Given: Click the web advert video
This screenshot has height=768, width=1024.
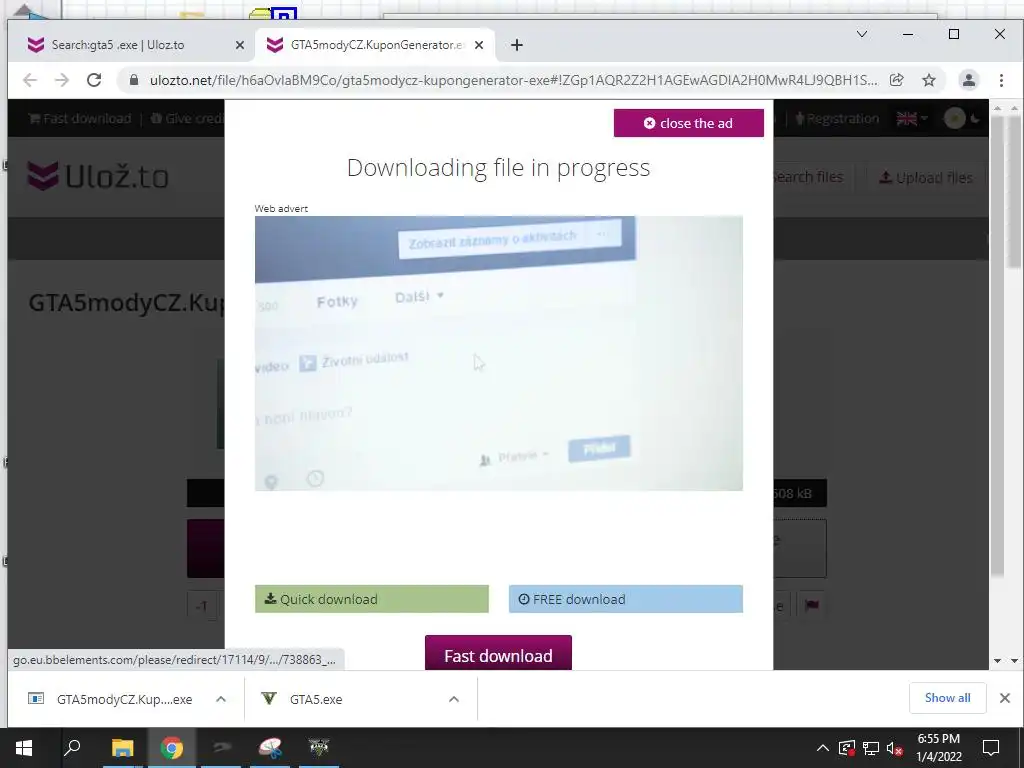Looking at the screenshot, I should coord(498,353).
